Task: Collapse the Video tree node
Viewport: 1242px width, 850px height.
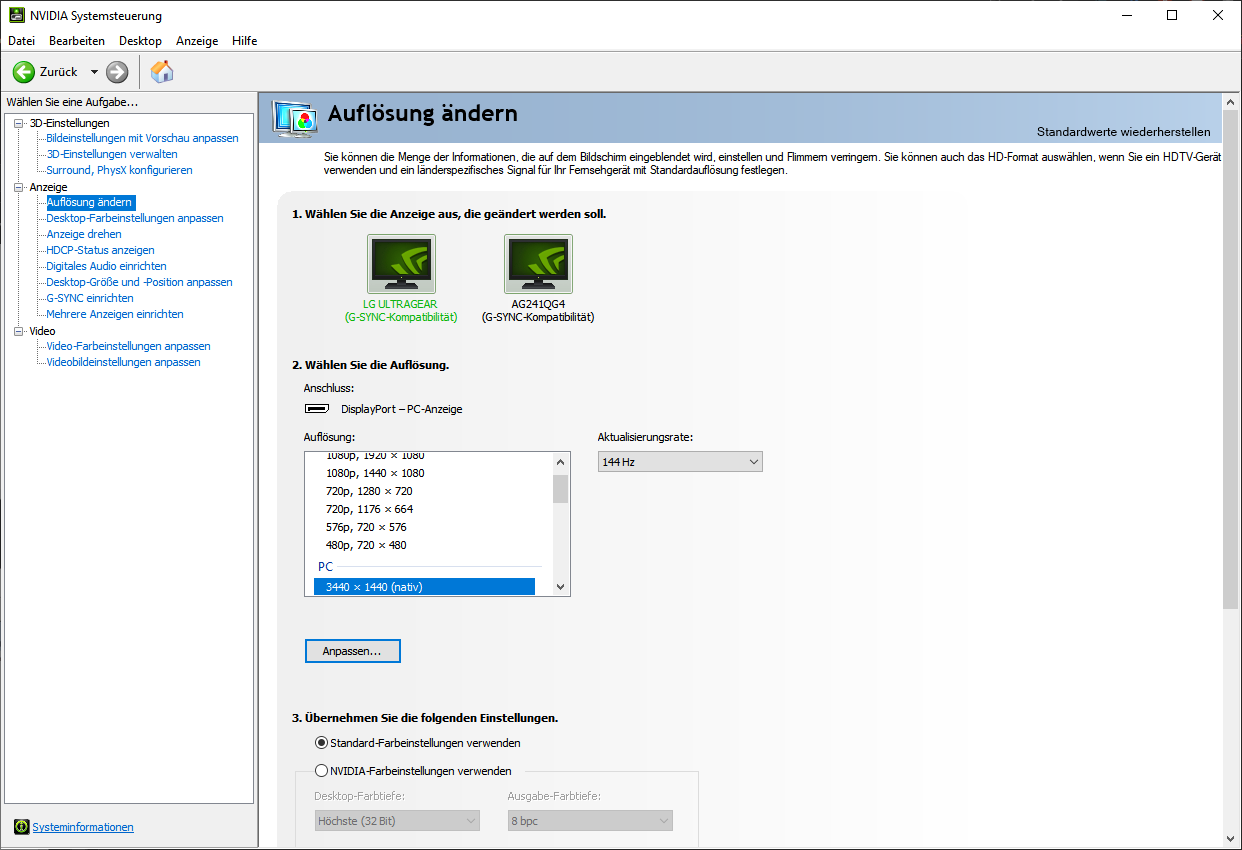Action: pos(18,331)
